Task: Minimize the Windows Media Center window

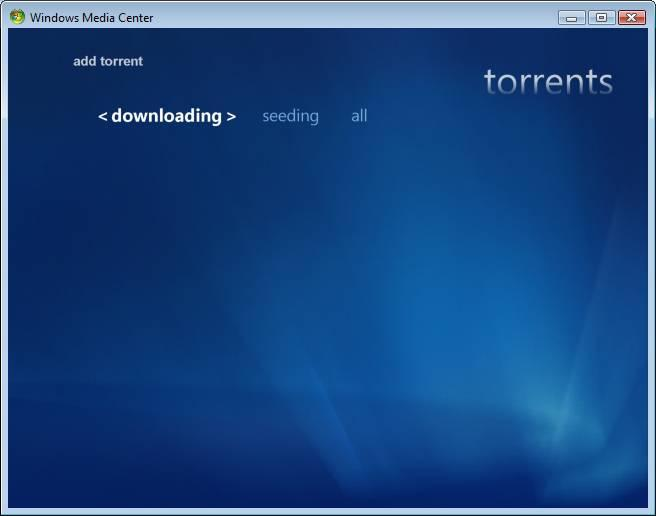Action: [x=571, y=18]
